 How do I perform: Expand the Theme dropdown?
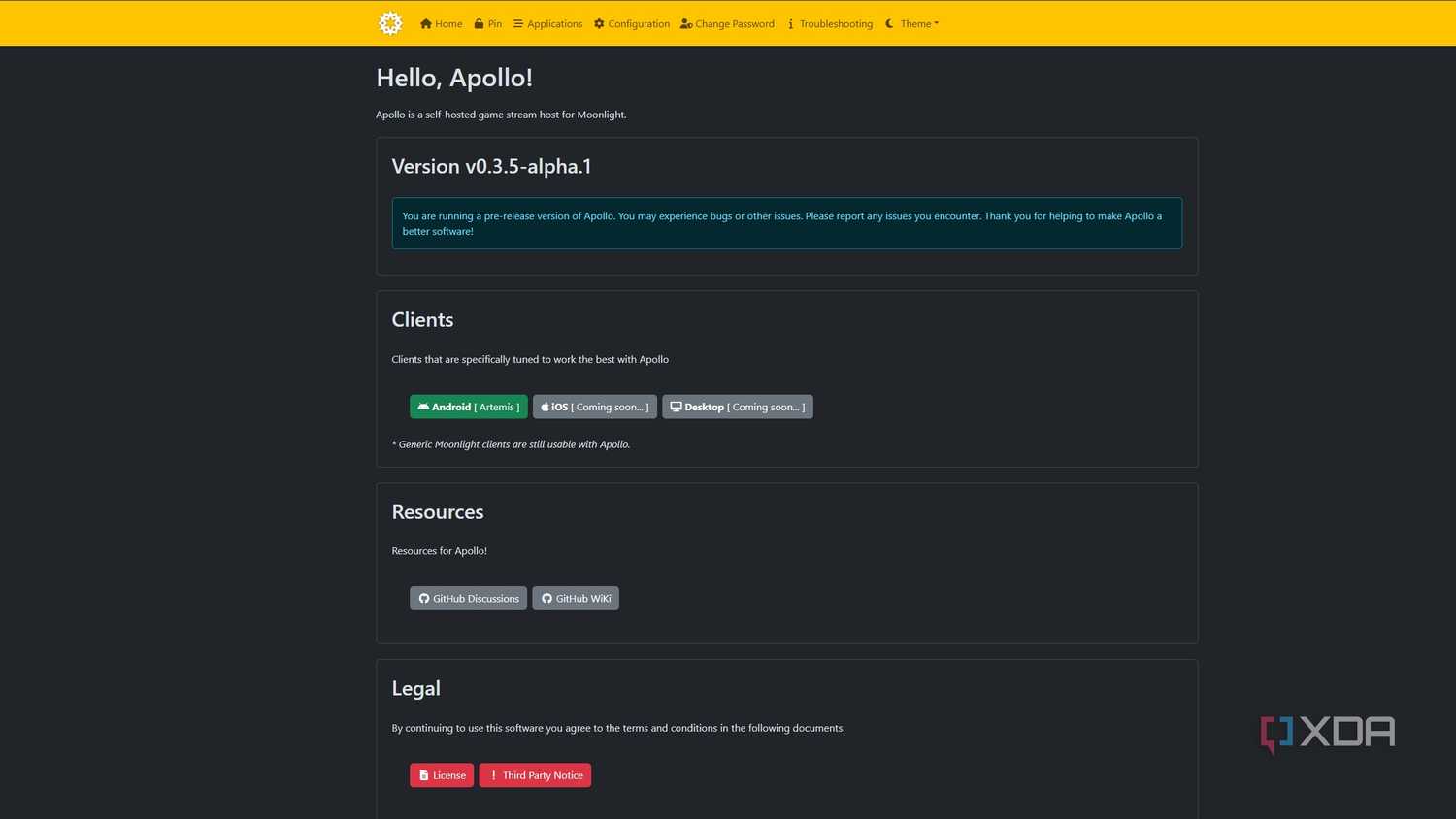(x=911, y=23)
